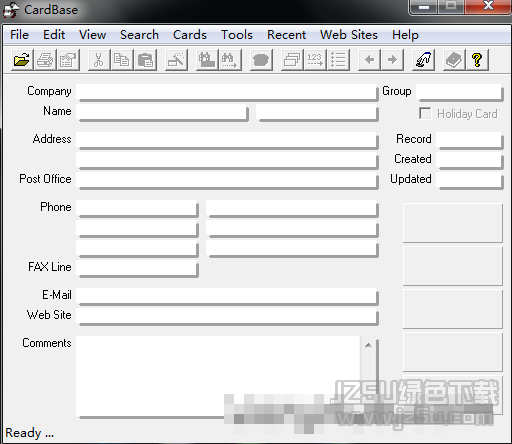Click the print toolbar icon

[45, 60]
